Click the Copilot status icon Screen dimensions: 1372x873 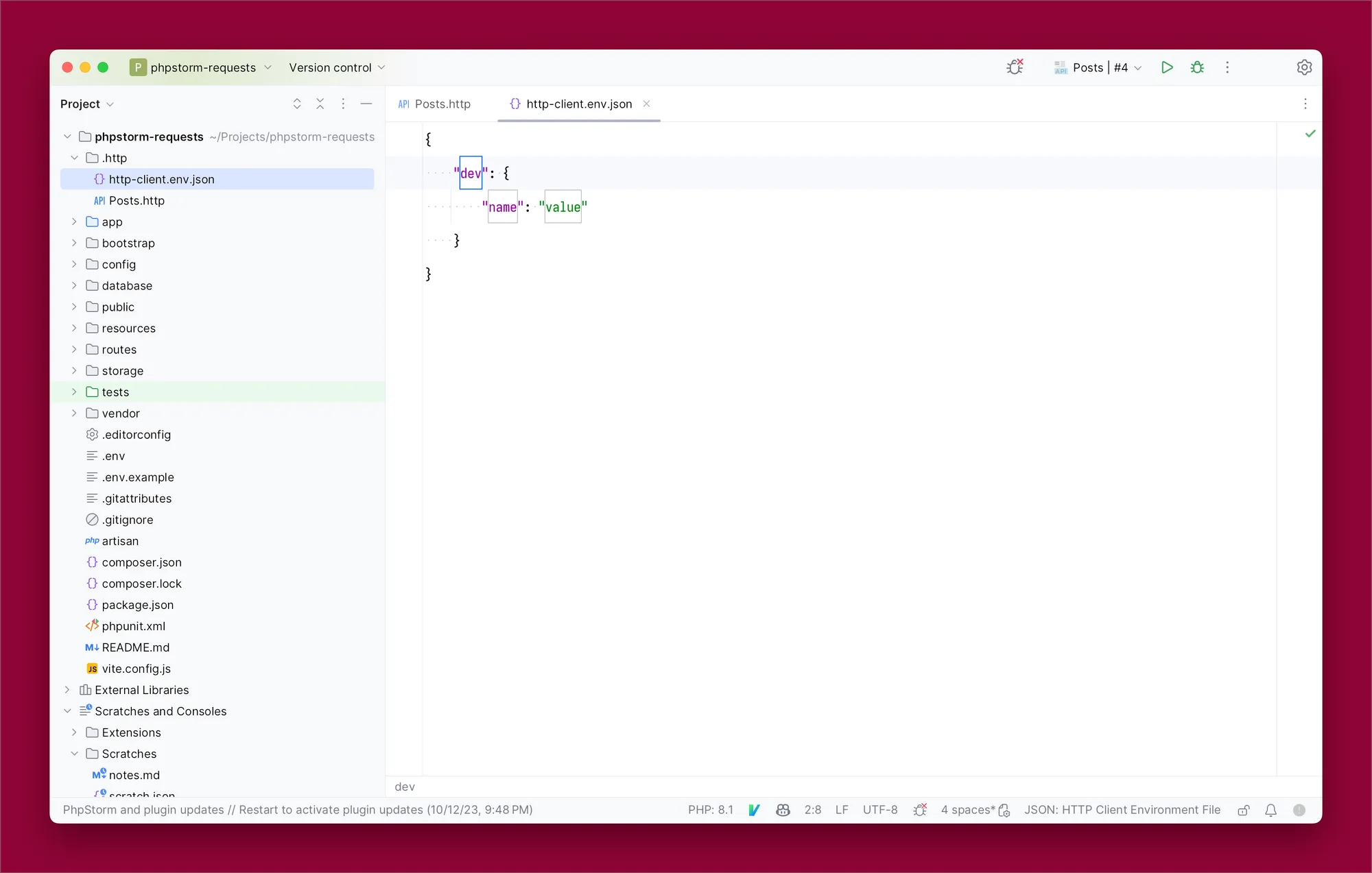[x=783, y=810]
